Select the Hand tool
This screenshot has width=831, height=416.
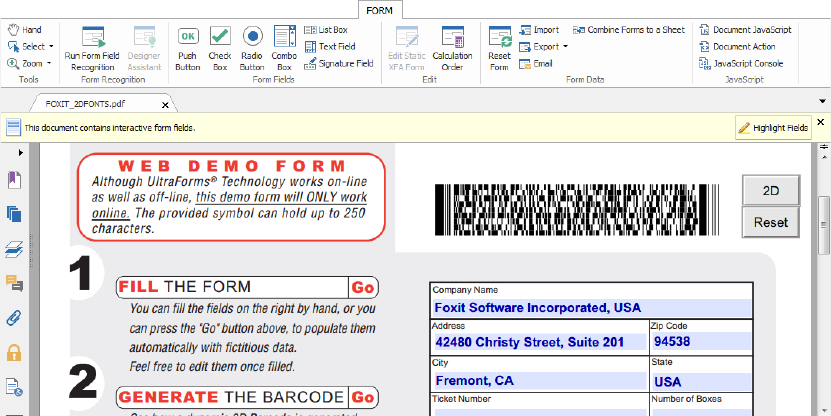click(24, 30)
